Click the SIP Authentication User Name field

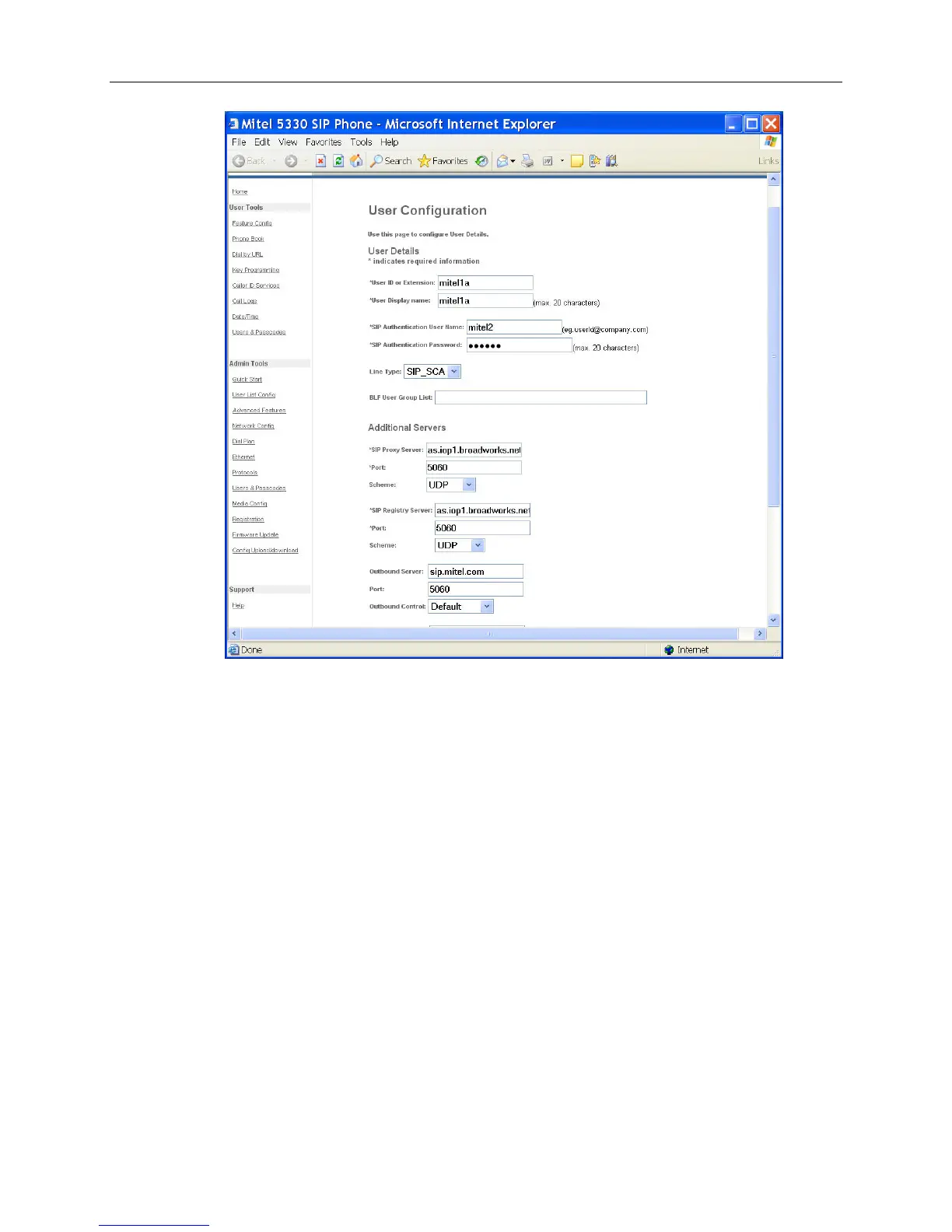click(x=514, y=327)
